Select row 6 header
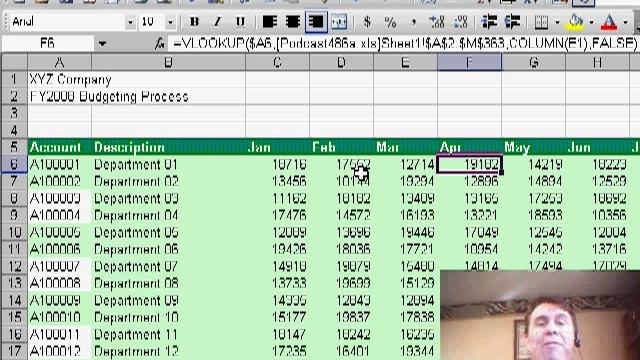The image size is (640, 360). tap(14, 164)
